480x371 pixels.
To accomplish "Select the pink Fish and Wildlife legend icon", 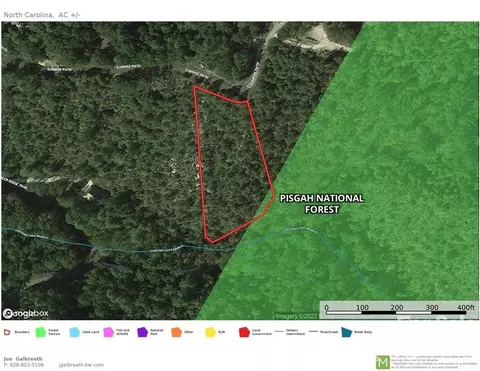I will (x=109, y=332).
